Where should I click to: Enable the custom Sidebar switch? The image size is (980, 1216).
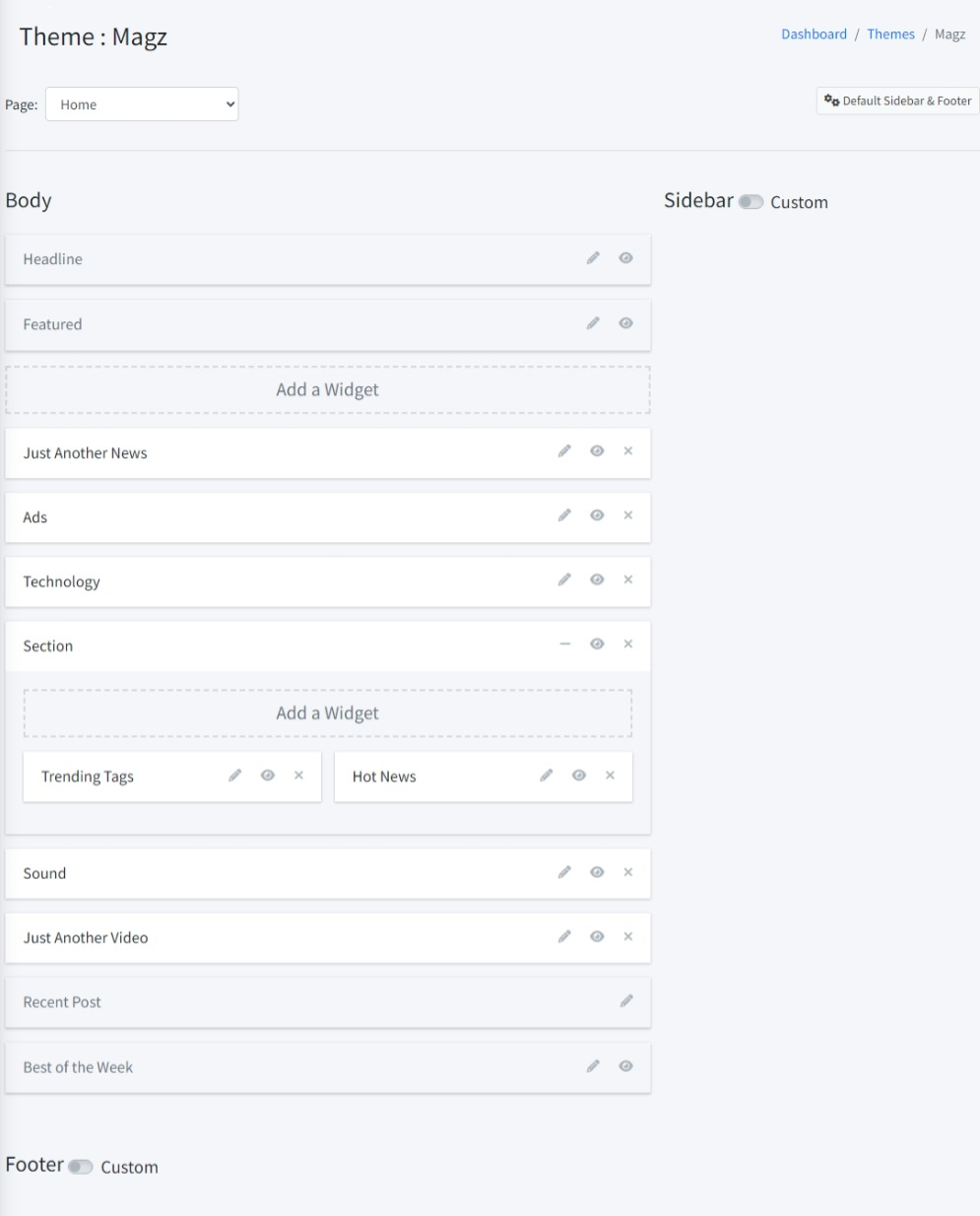click(751, 202)
